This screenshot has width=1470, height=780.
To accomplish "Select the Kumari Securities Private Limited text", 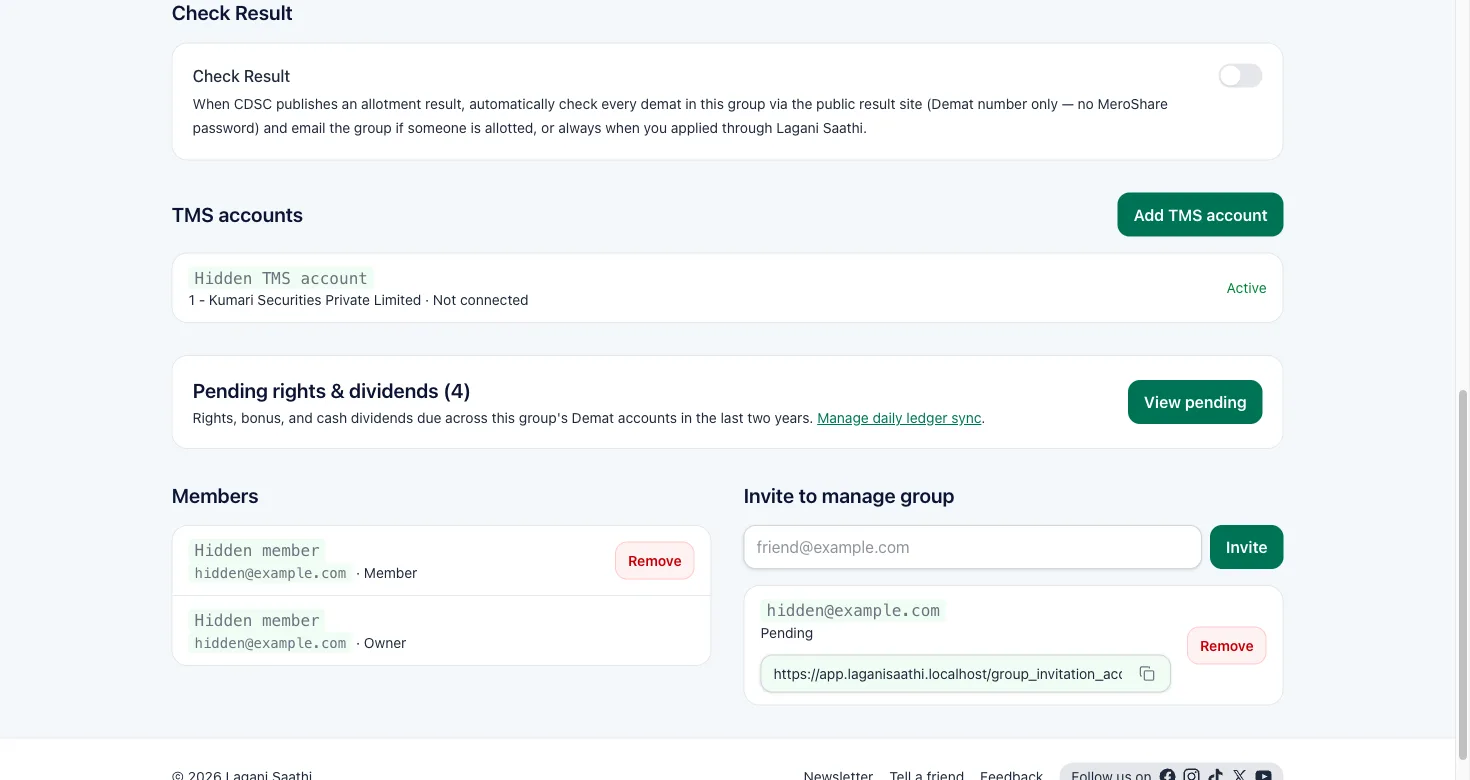I will click(x=315, y=300).
